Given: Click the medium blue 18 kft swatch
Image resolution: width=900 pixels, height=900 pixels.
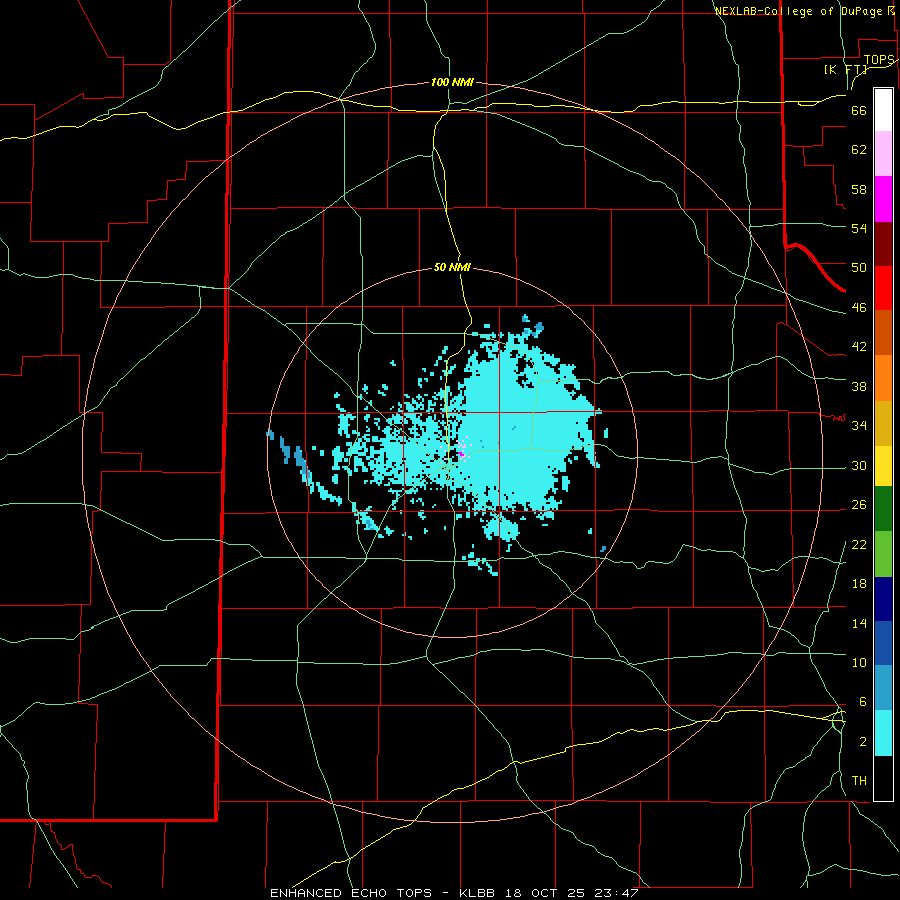Looking at the screenshot, I should [883, 643].
